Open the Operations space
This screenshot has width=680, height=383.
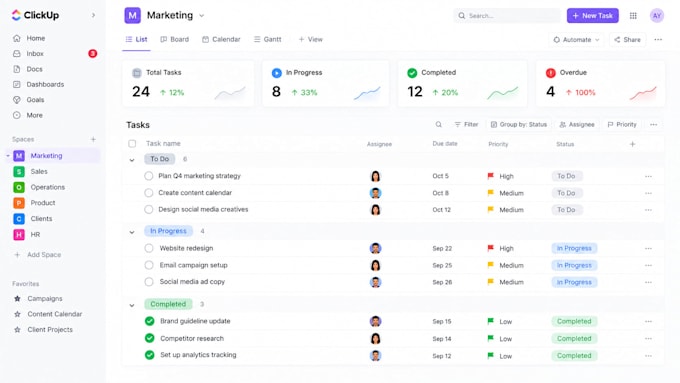(x=47, y=187)
